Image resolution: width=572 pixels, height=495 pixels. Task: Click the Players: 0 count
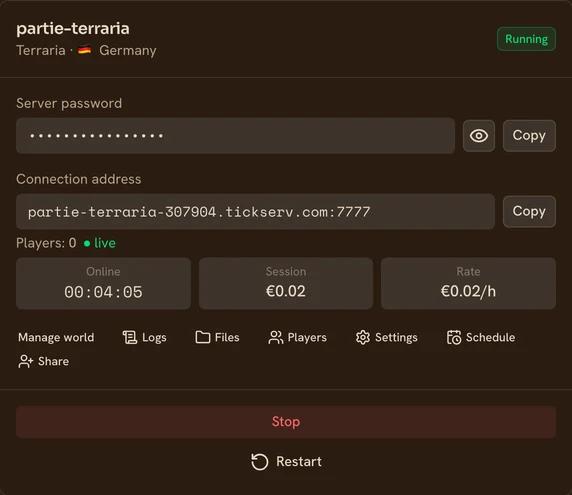pyautogui.click(x=46, y=243)
